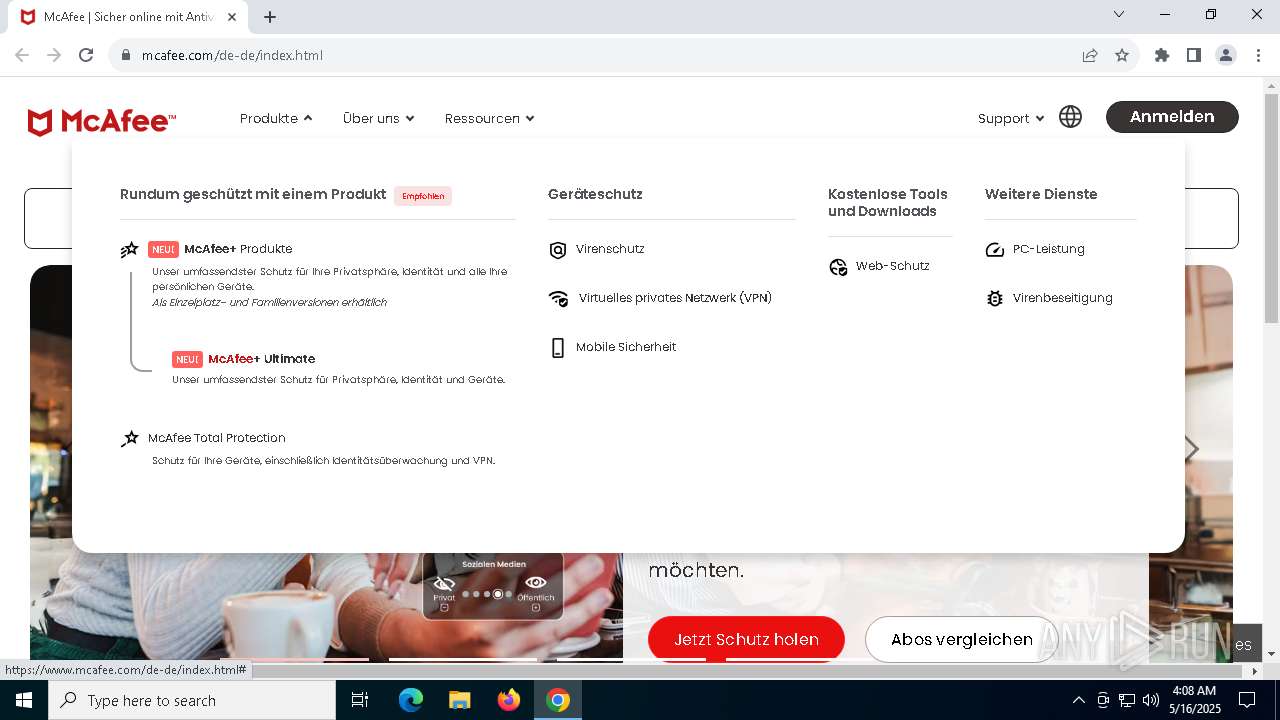Select Virtuelles privates Netzwerk (VPN)
This screenshot has width=1280, height=720.
(x=675, y=298)
